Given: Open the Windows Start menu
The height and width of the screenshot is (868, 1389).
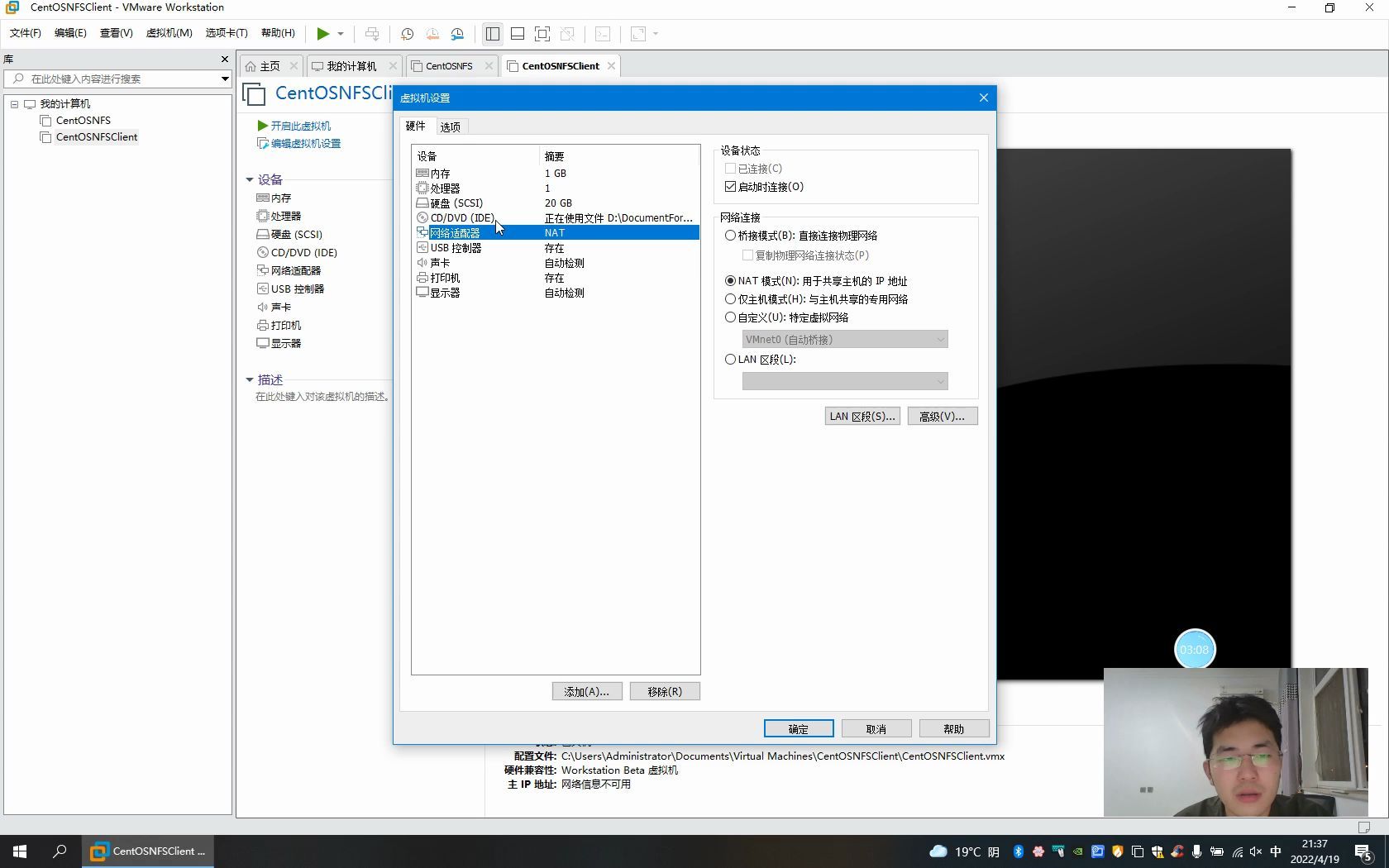Looking at the screenshot, I should (20, 851).
